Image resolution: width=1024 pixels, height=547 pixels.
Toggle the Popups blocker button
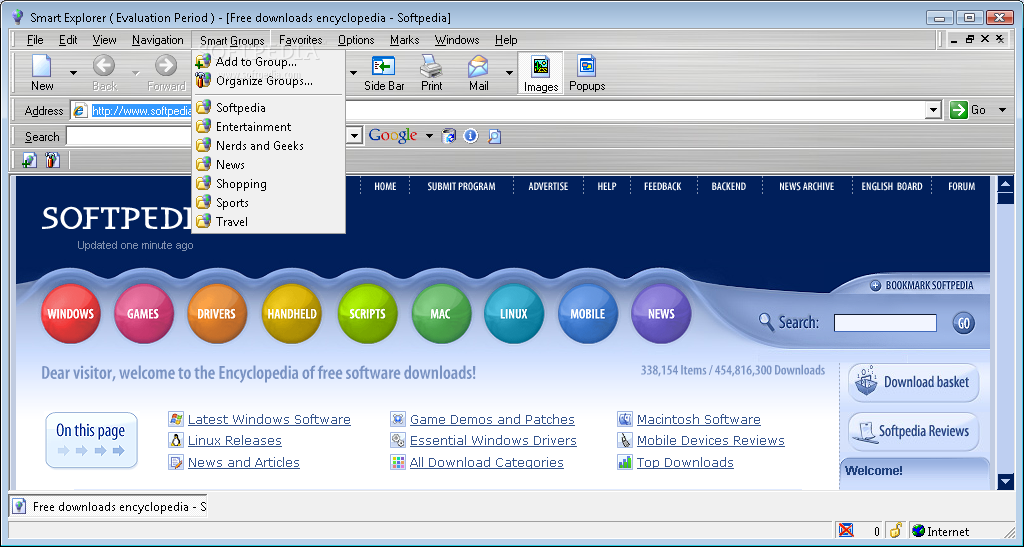(586, 73)
